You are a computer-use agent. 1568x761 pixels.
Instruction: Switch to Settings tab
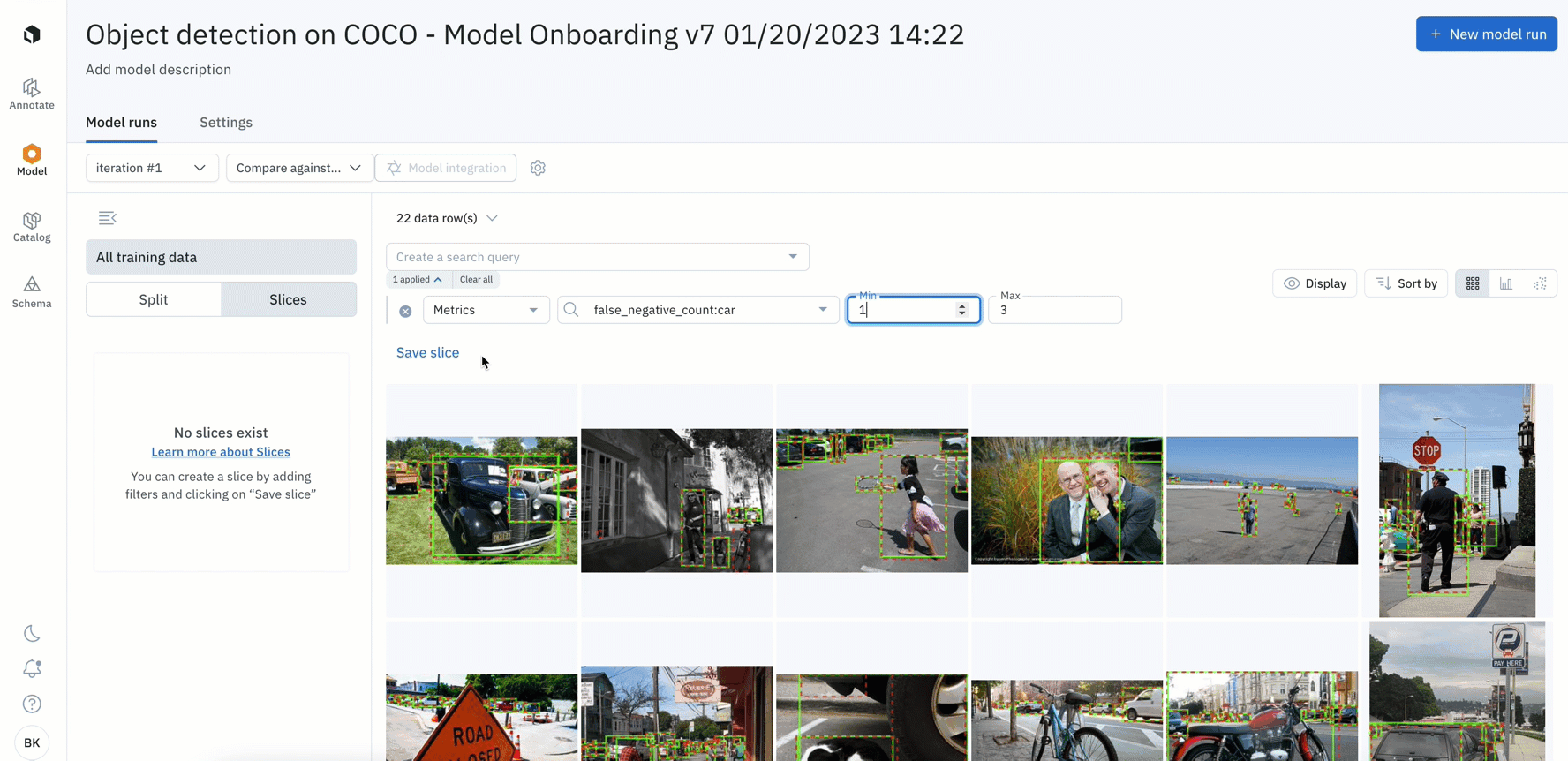[x=226, y=123]
